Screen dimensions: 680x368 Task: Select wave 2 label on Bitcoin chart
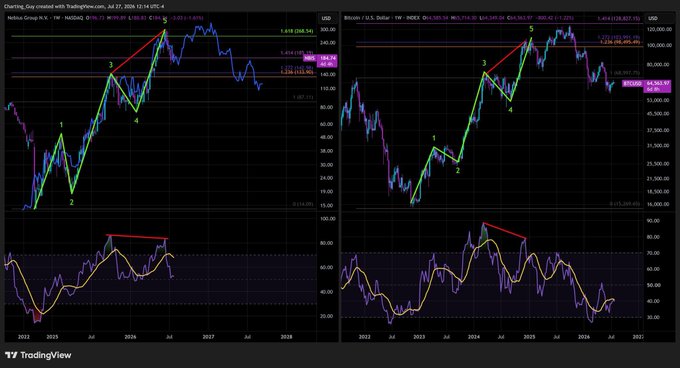point(458,171)
